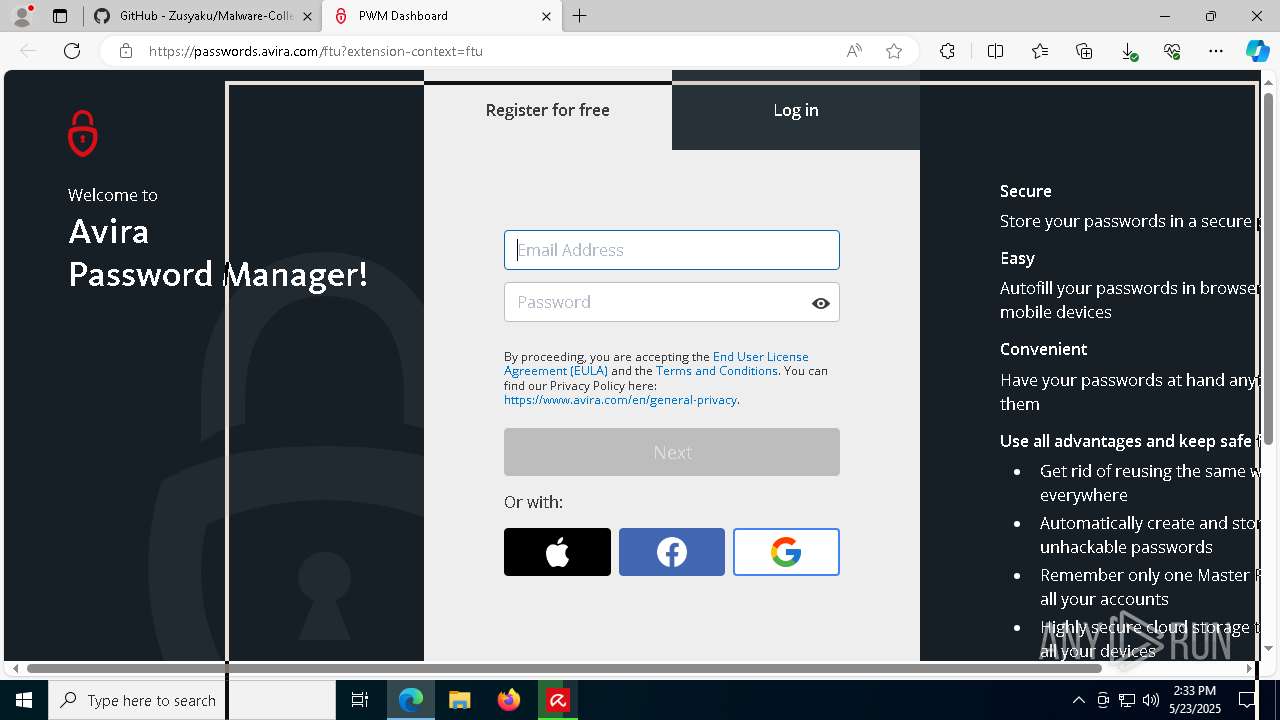Open the browser Extensions icon
The height and width of the screenshot is (720, 1280).
pyautogui.click(x=947, y=51)
